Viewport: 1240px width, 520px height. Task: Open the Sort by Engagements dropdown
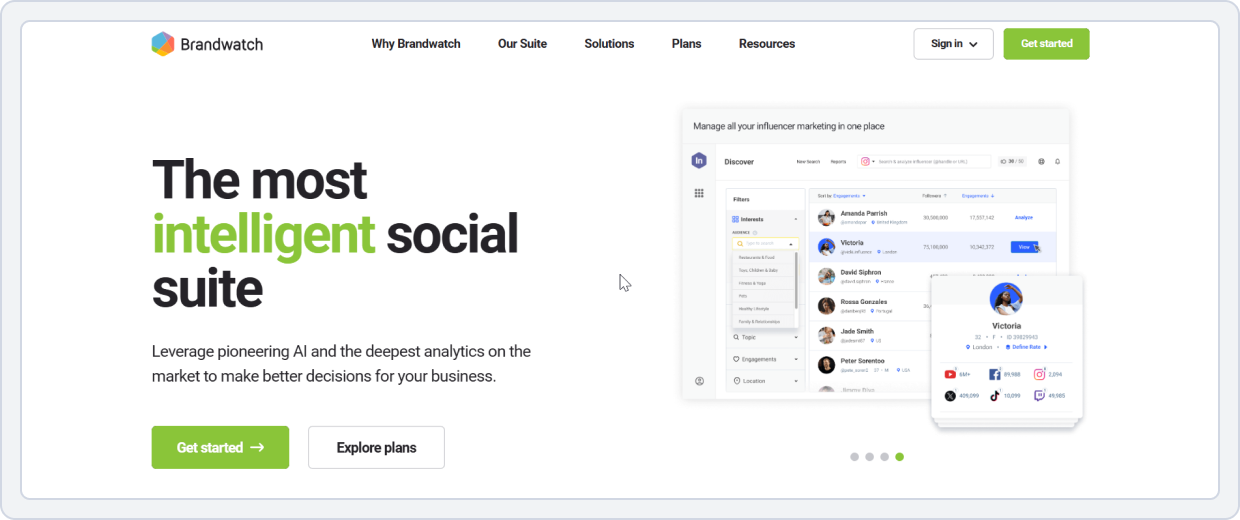click(841, 196)
